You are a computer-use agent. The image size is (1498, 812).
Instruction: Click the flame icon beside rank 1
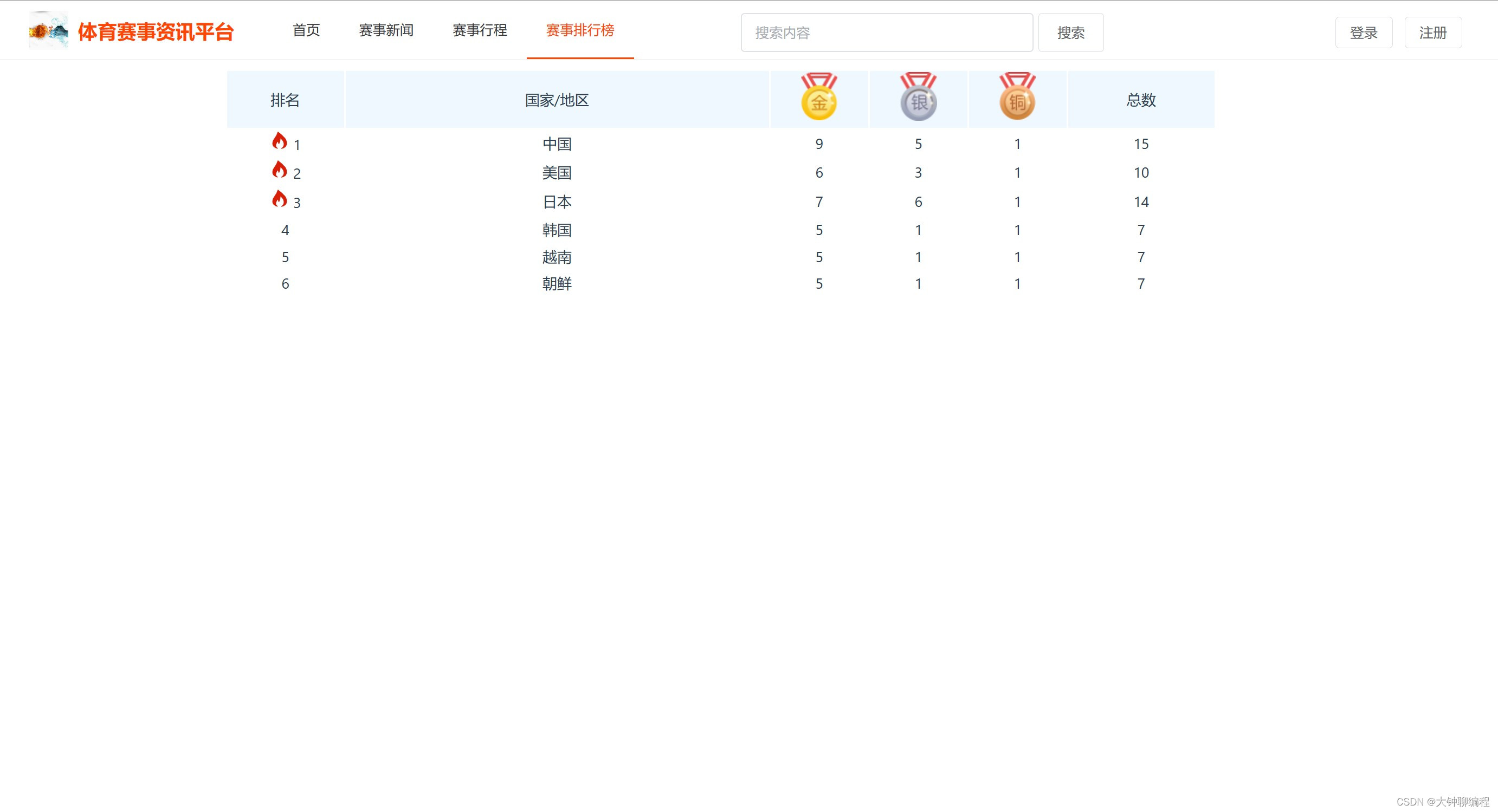click(280, 141)
